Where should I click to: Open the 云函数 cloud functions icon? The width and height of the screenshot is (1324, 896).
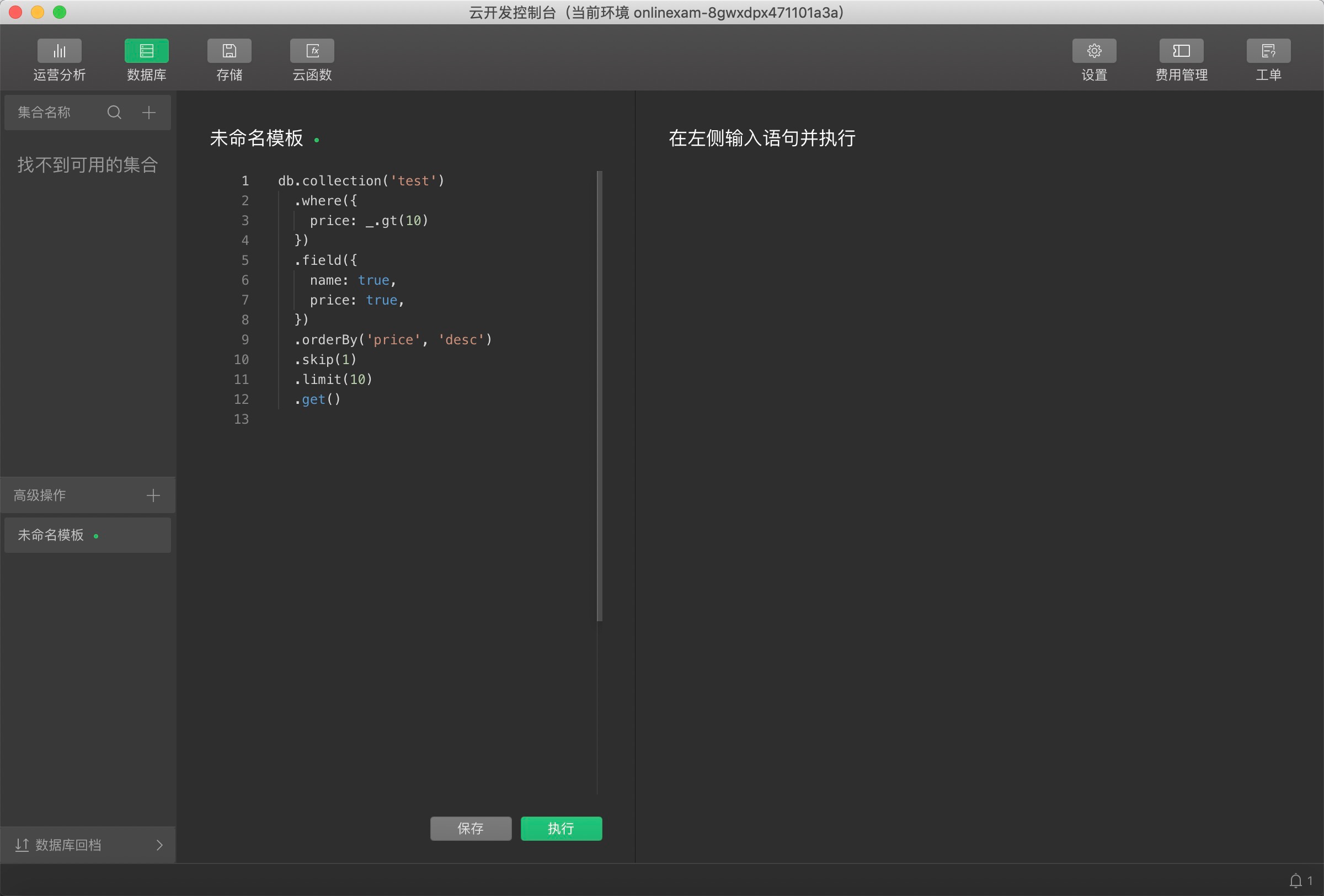(312, 51)
